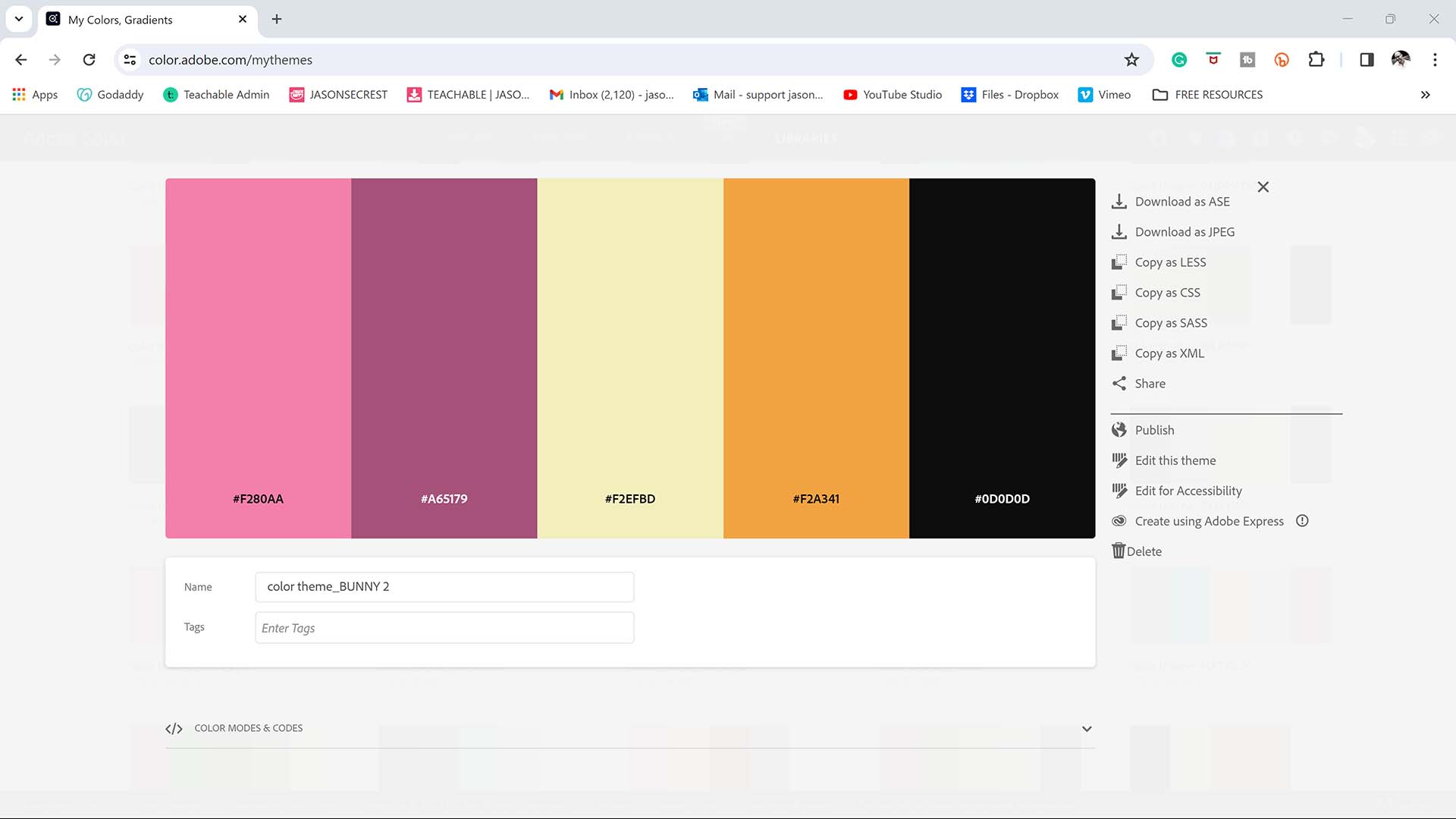Choose Download as ASE option
The image size is (1456, 819).
tap(1182, 202)
